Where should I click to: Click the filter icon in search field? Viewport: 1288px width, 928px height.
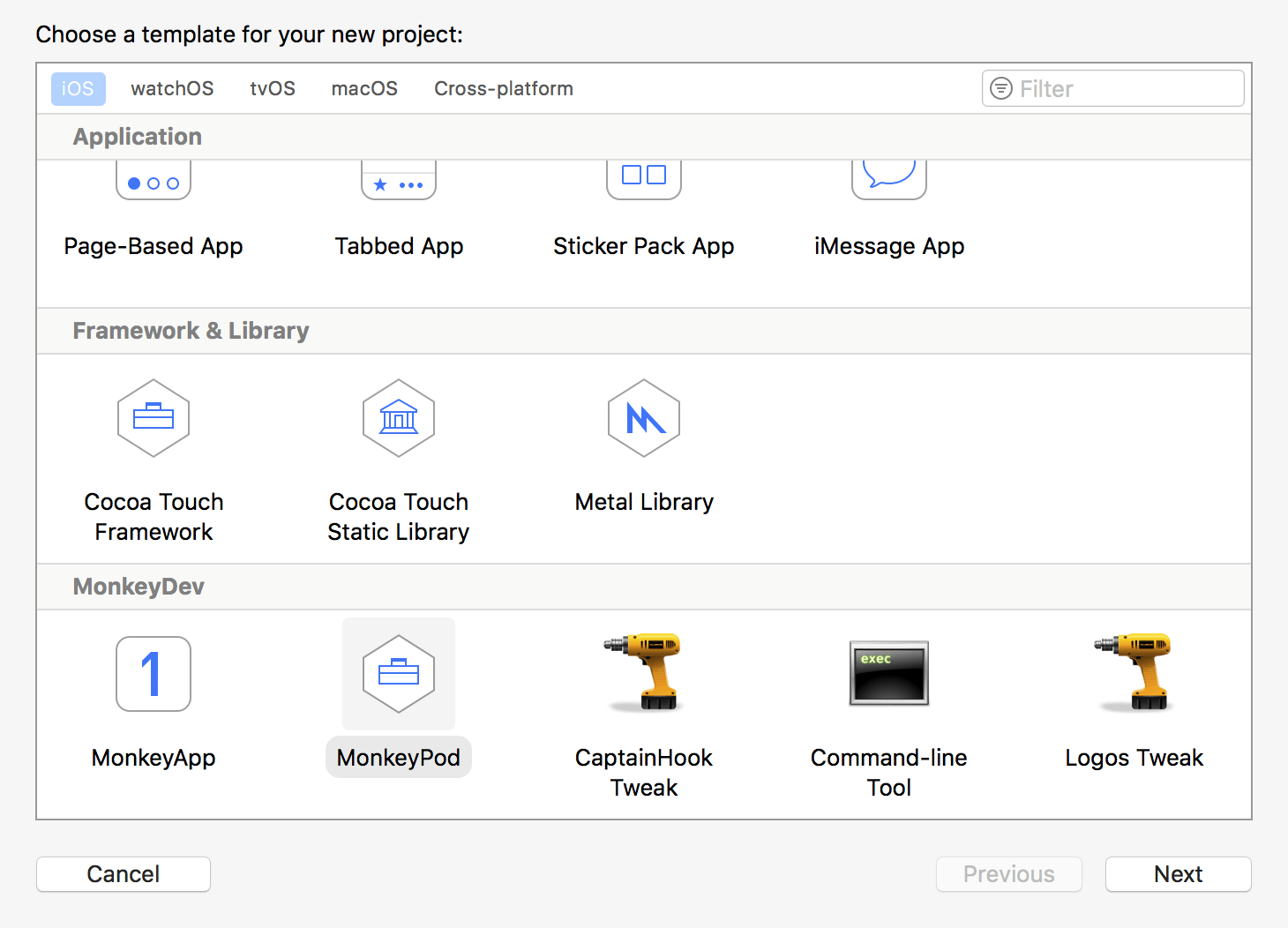(x=1001, y=88)
